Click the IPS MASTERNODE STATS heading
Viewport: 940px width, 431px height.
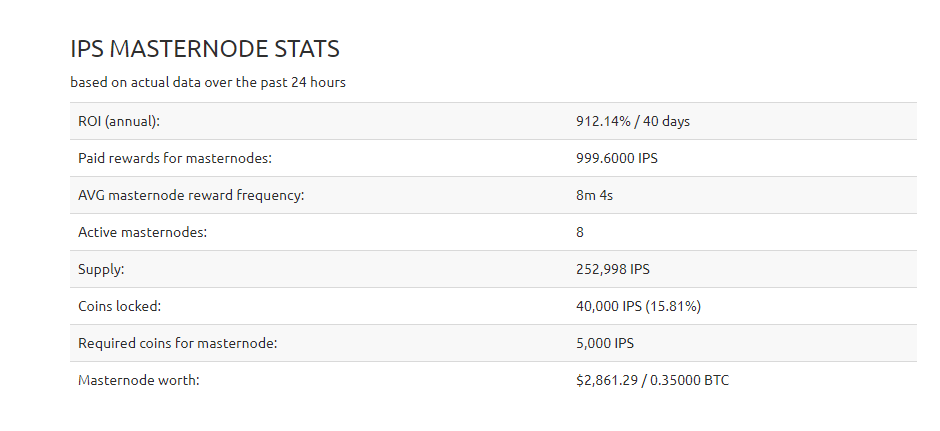(x=205, y=49)
